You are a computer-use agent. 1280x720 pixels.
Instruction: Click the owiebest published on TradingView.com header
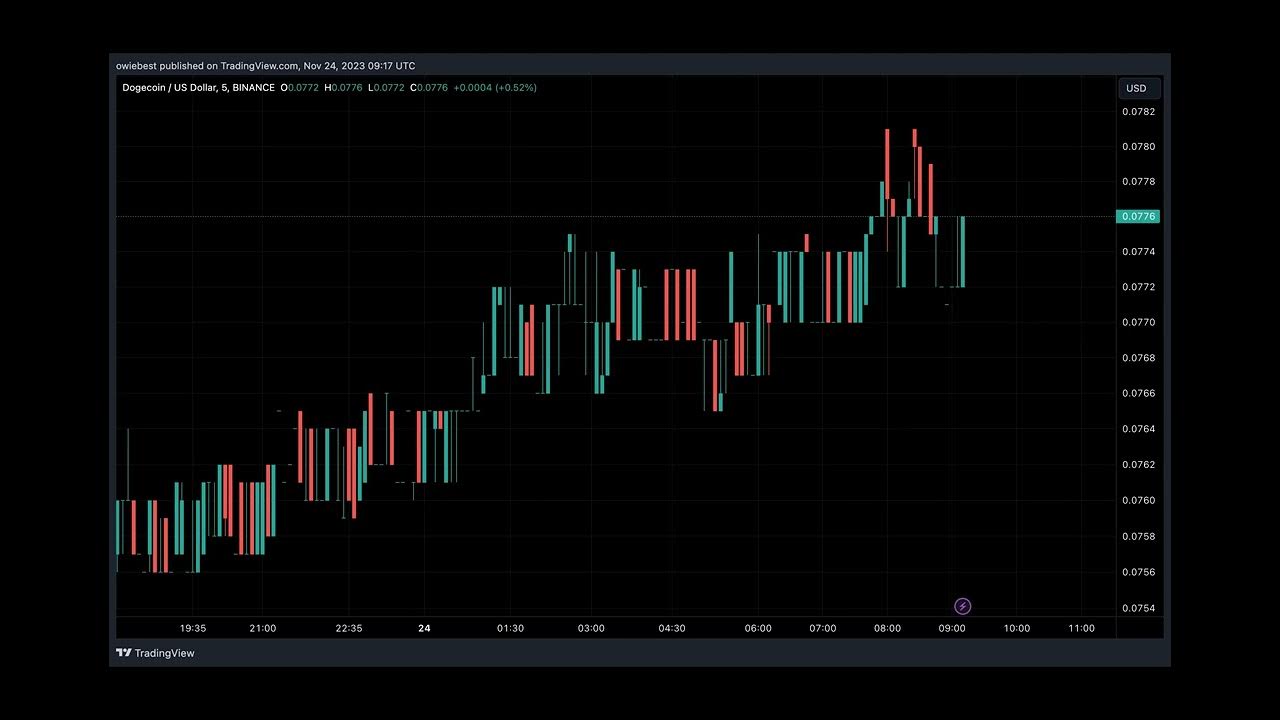pos(265,66)
